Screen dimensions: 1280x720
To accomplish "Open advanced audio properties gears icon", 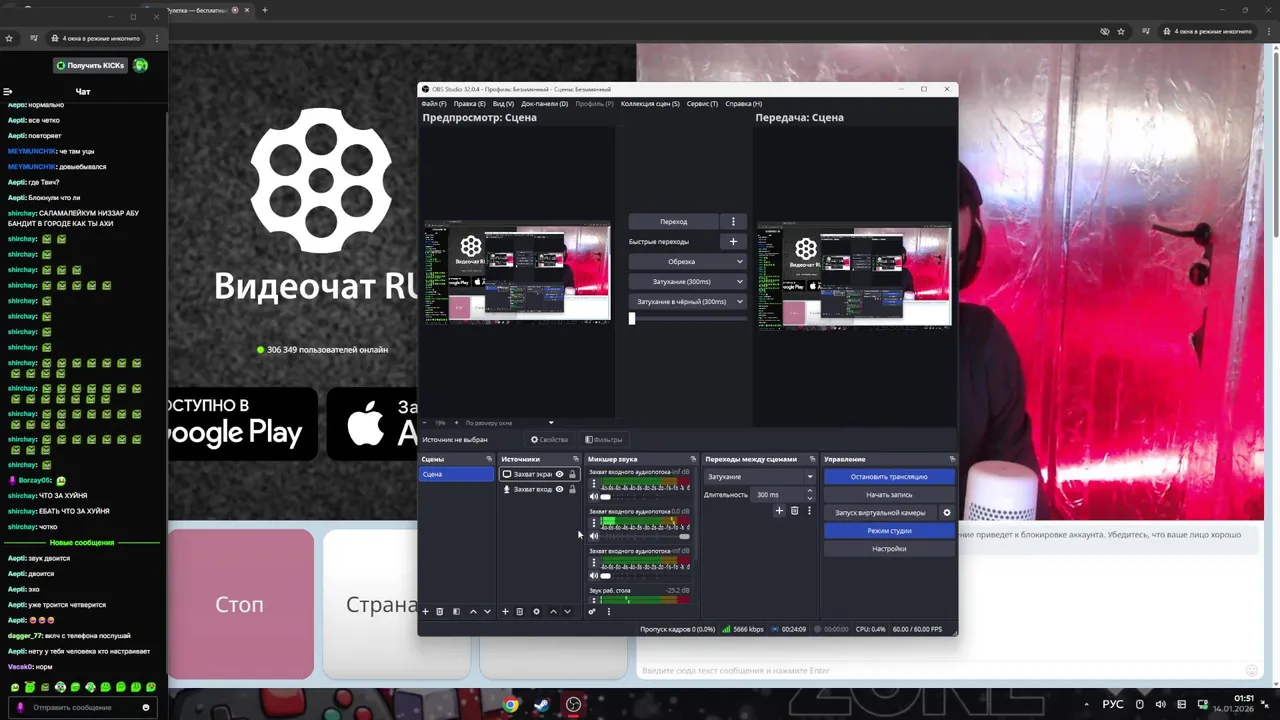I will (592, 611).
